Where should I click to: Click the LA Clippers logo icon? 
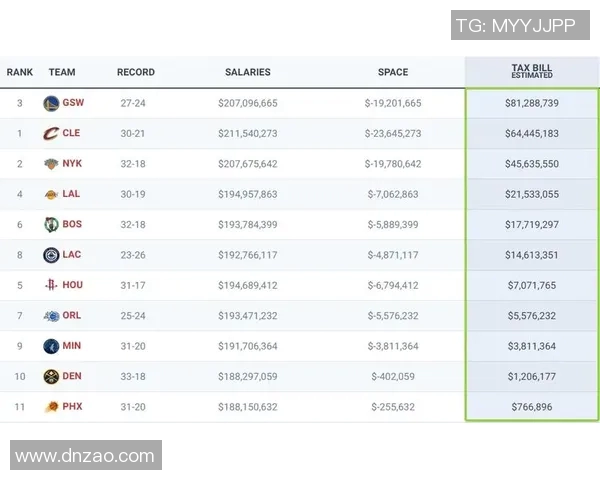[x=51, y=255]
